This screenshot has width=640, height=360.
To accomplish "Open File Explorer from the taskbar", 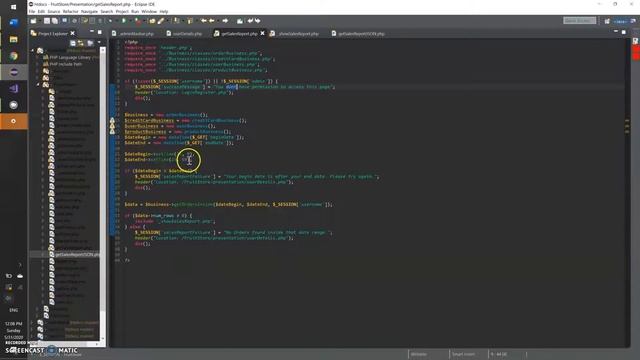I will coord(13,39).
